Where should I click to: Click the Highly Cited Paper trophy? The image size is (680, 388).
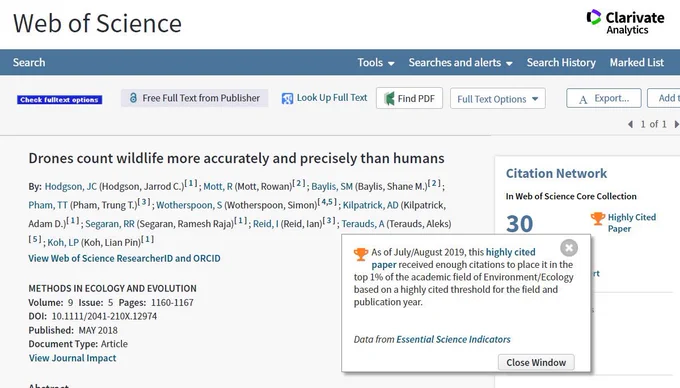[x=598, y=218]
